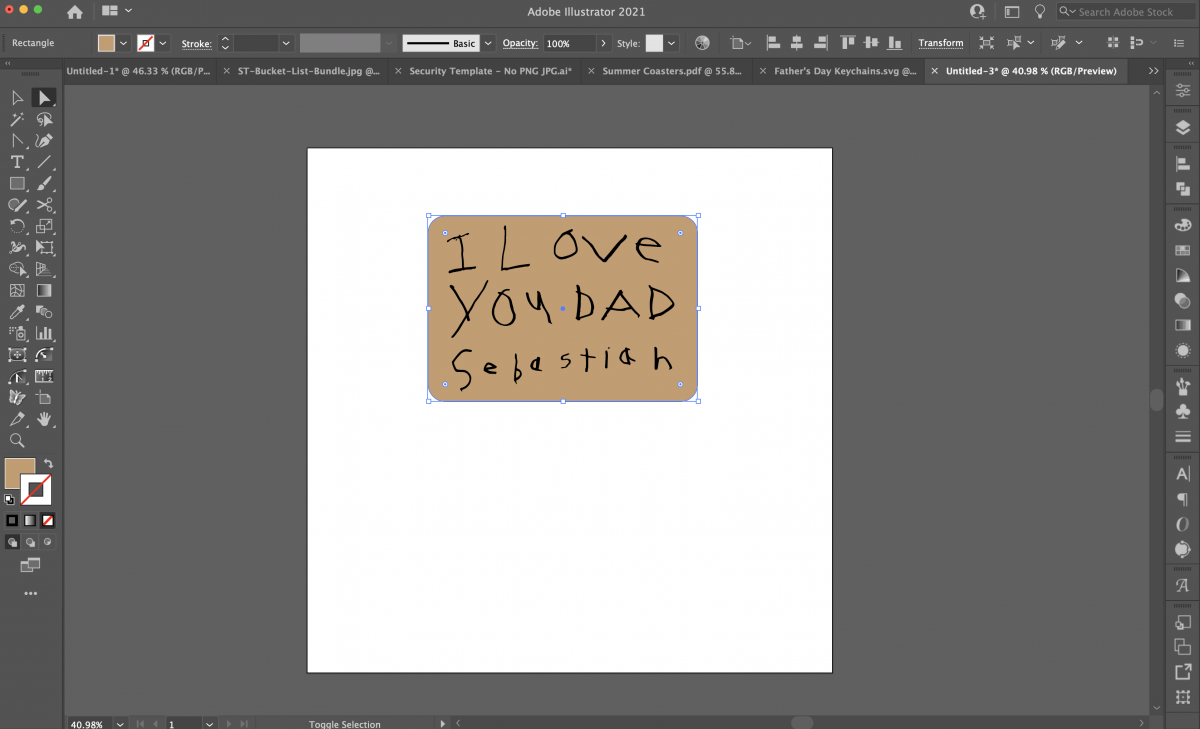Switch to the Father's Day Keychains.svg tab

[x=845, y=71]
